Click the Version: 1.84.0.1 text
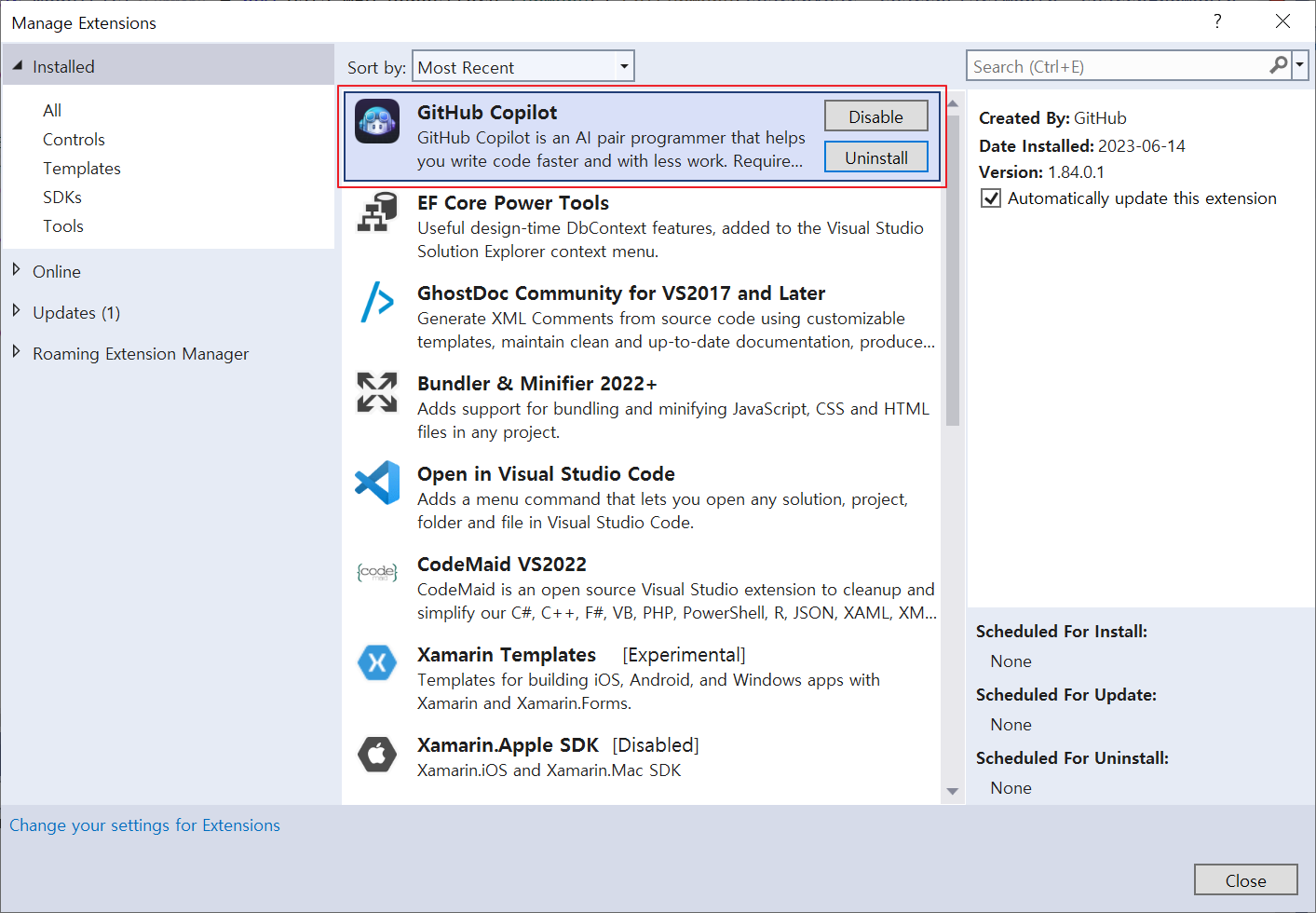 (1041, 171)
